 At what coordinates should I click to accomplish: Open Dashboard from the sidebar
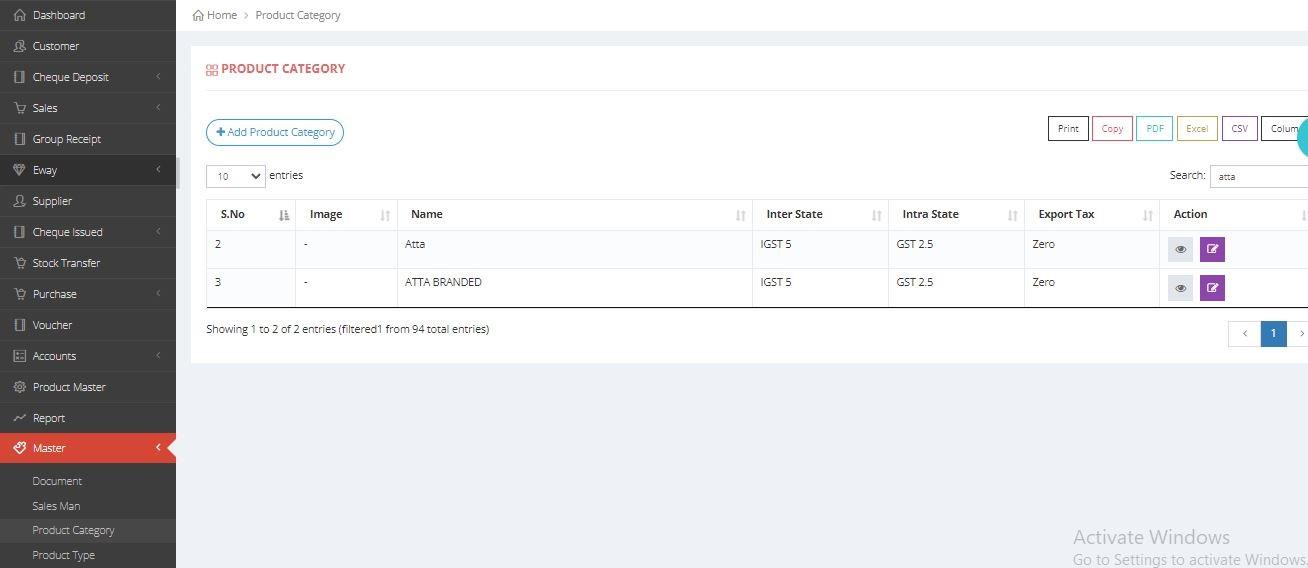coord(58,15)
